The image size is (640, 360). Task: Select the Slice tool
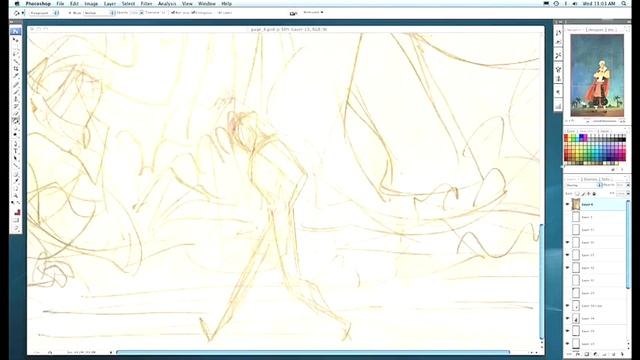(16, 76)
